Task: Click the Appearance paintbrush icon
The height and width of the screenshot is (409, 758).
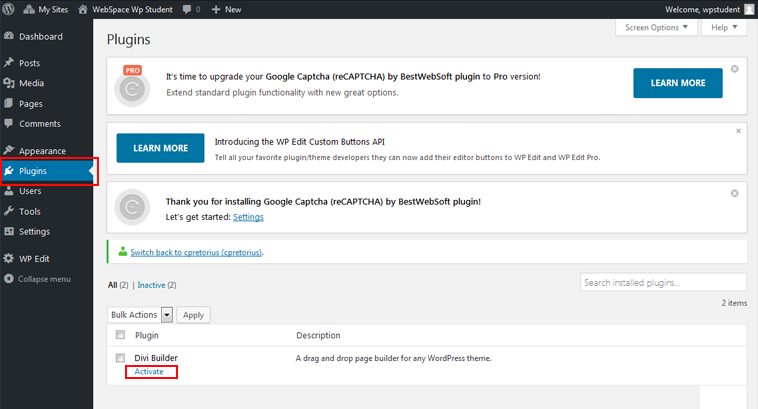Action: click(x=9, y=150)
